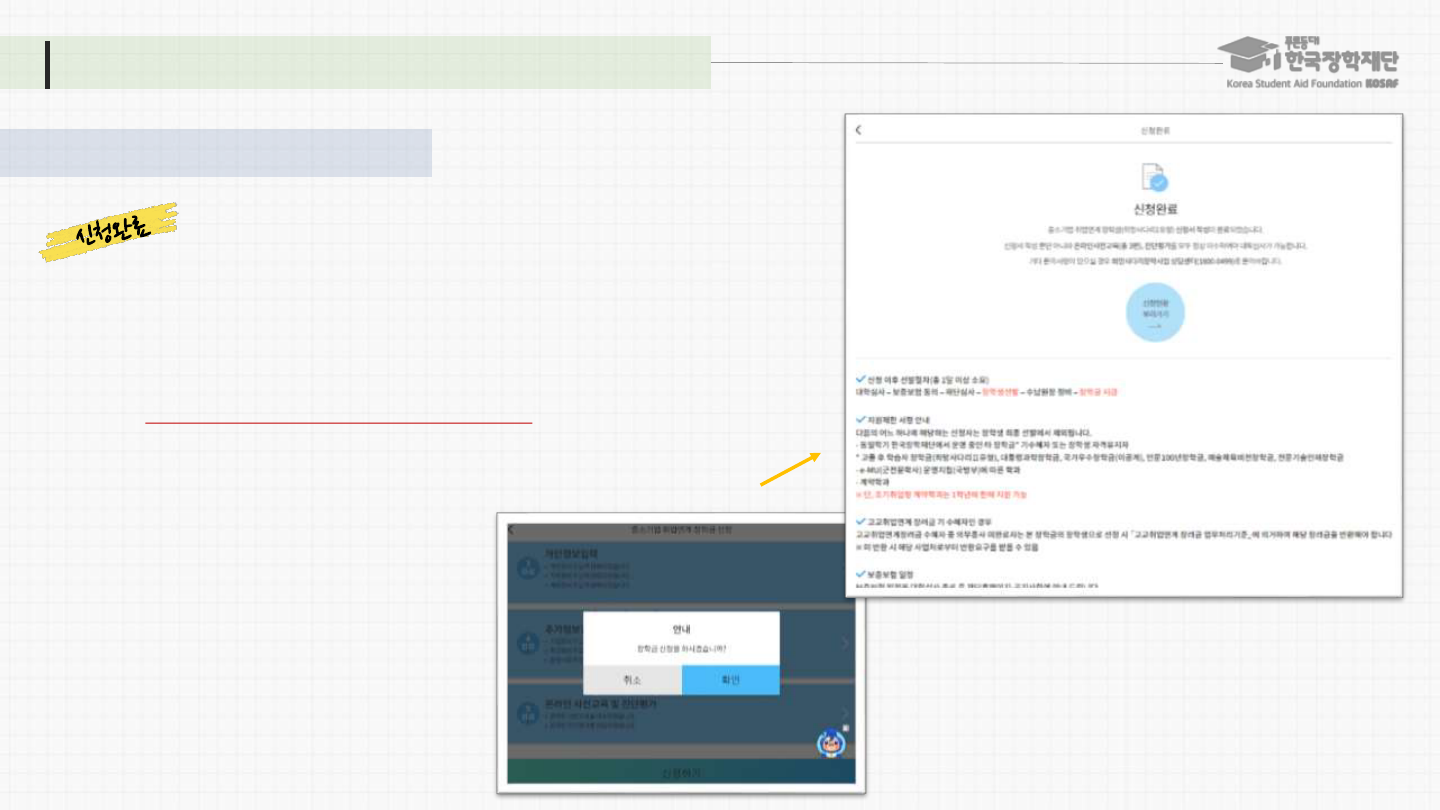Select the '신청 이후 선발절차' check line
Image resolution: width=1440 pixels, height=810 pixels.
click(x=923, y=380)
